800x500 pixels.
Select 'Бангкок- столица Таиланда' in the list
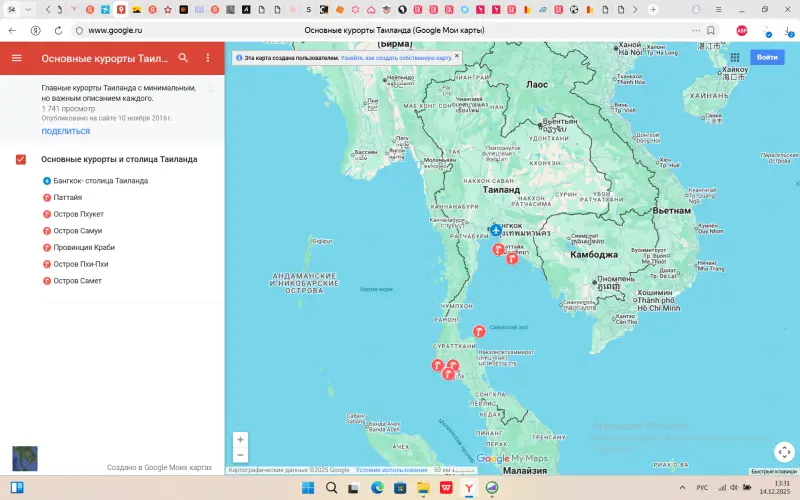100,181
